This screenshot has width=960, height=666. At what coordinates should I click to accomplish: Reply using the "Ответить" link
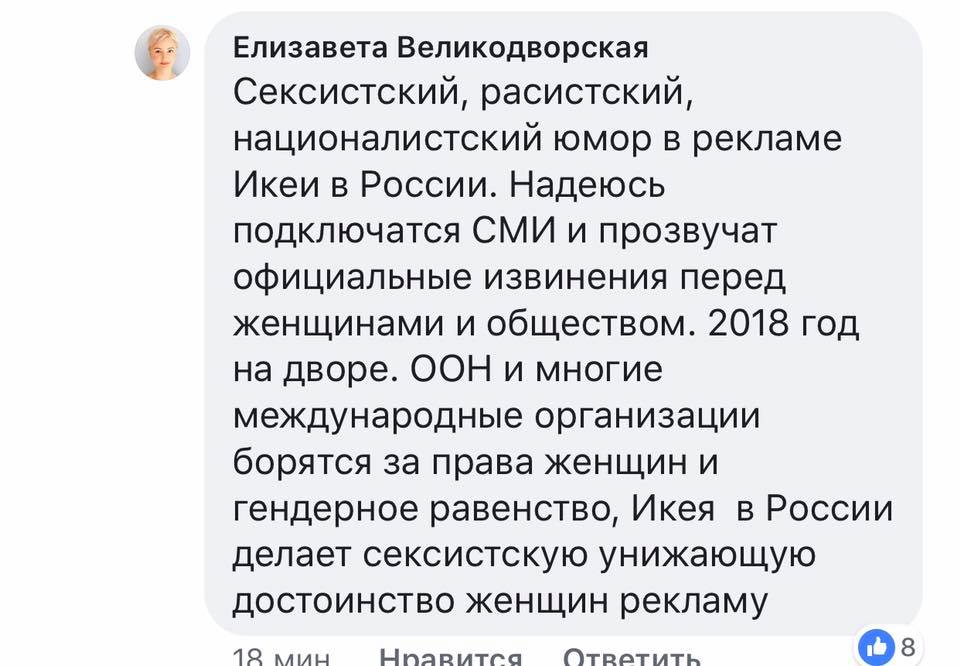click(631, 657)
